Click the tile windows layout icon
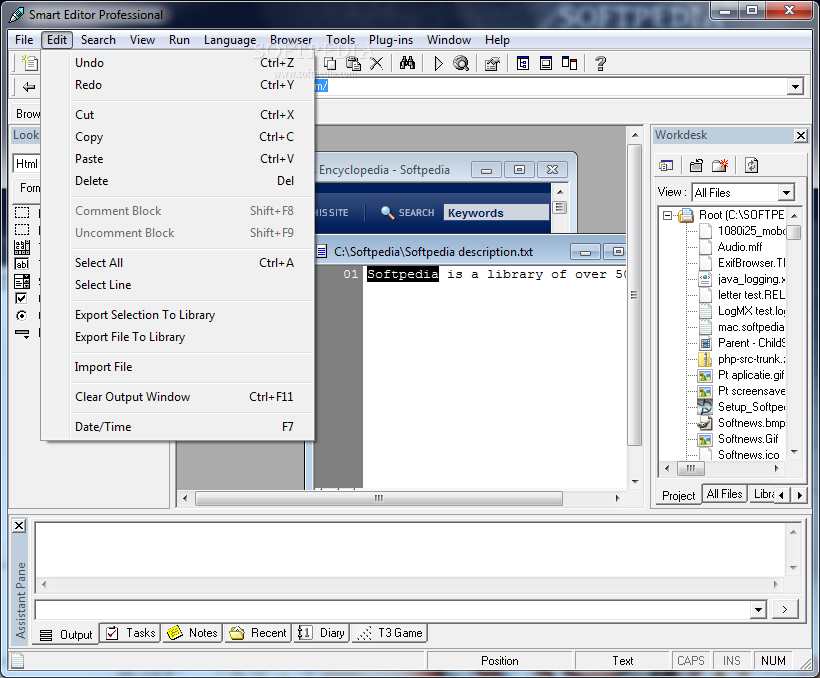The image size is (820, 678). [x=569, y=63]
